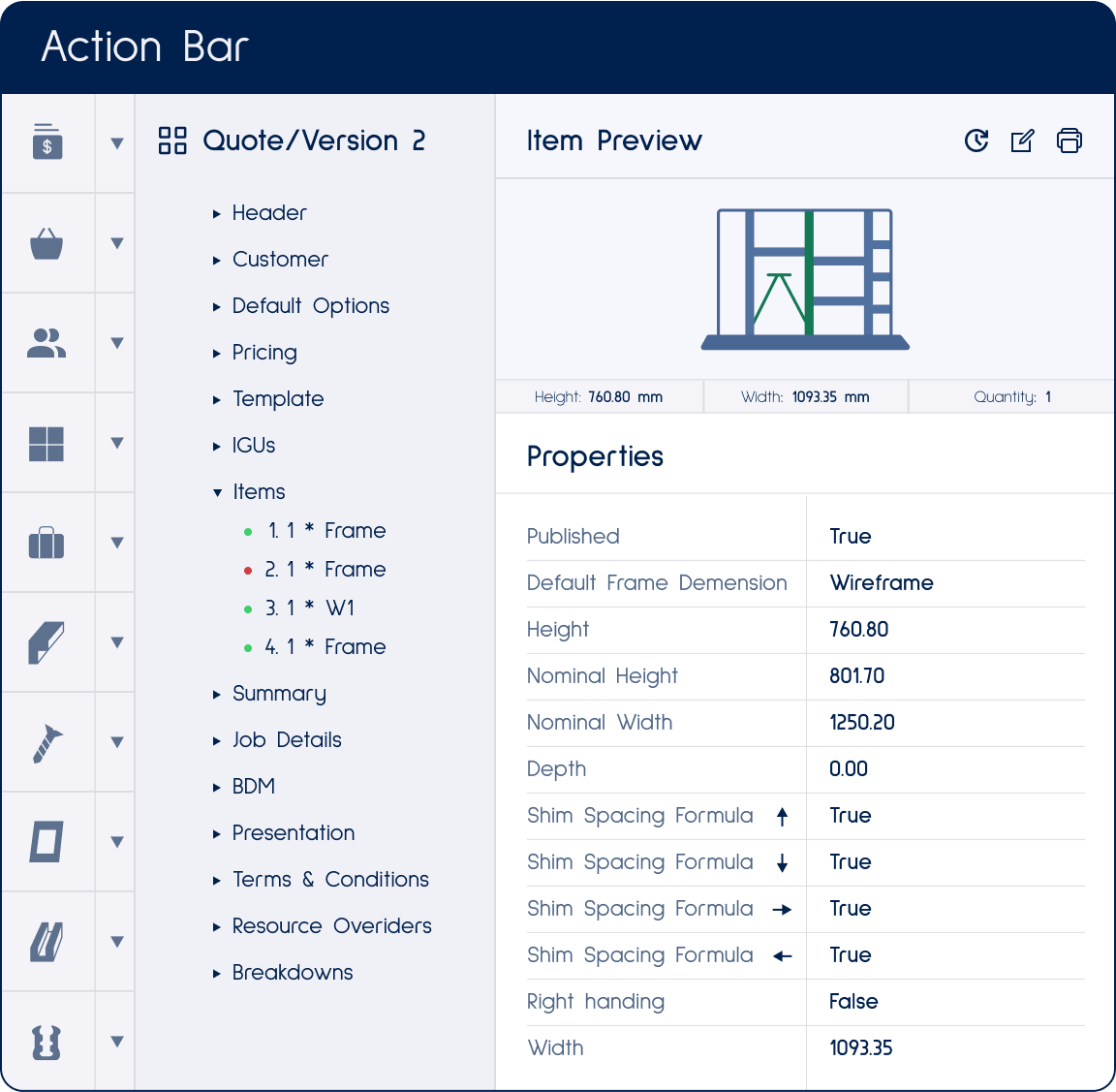Select the customers people icon
The width and height of the screenshot is (1116, 1092).
click(x=48, y=342)
